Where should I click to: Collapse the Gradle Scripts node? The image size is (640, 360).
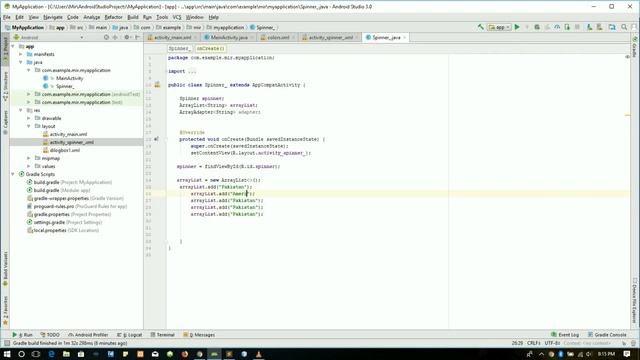tap(13, 174)
